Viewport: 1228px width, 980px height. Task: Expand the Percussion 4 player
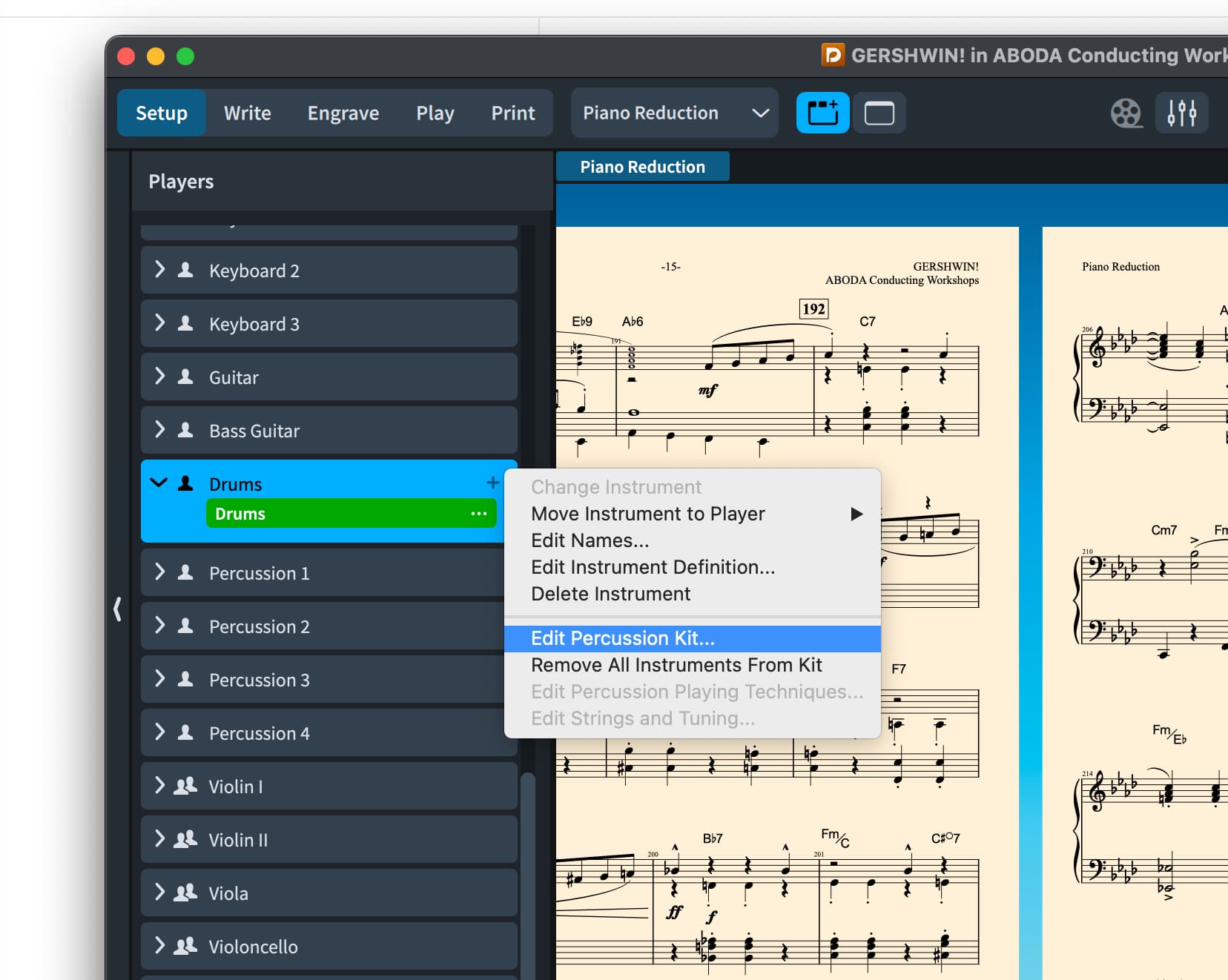pyautogui.click(x=159, y=732)
